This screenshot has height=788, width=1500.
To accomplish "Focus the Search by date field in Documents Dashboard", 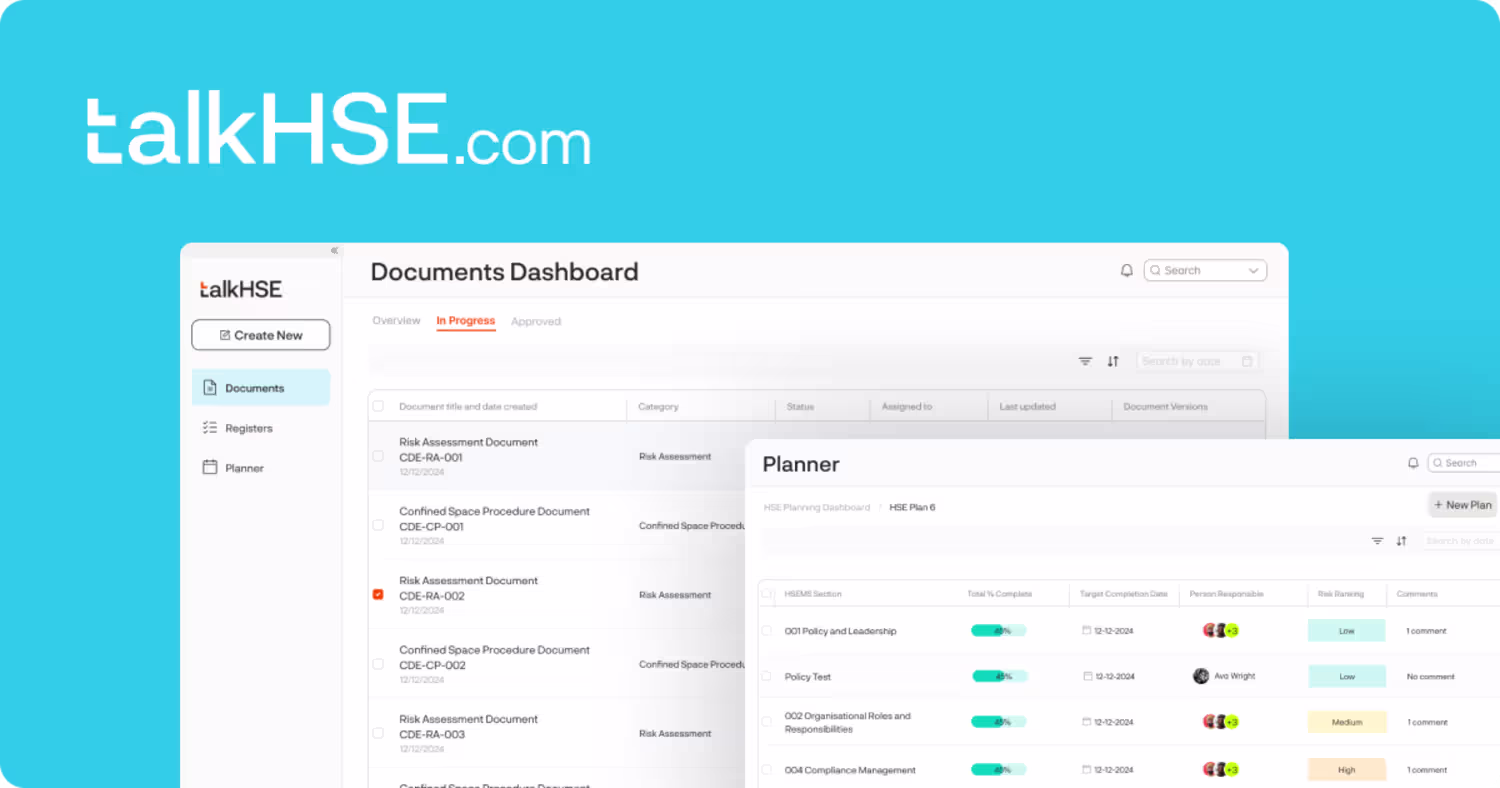I will (1197, 361).
